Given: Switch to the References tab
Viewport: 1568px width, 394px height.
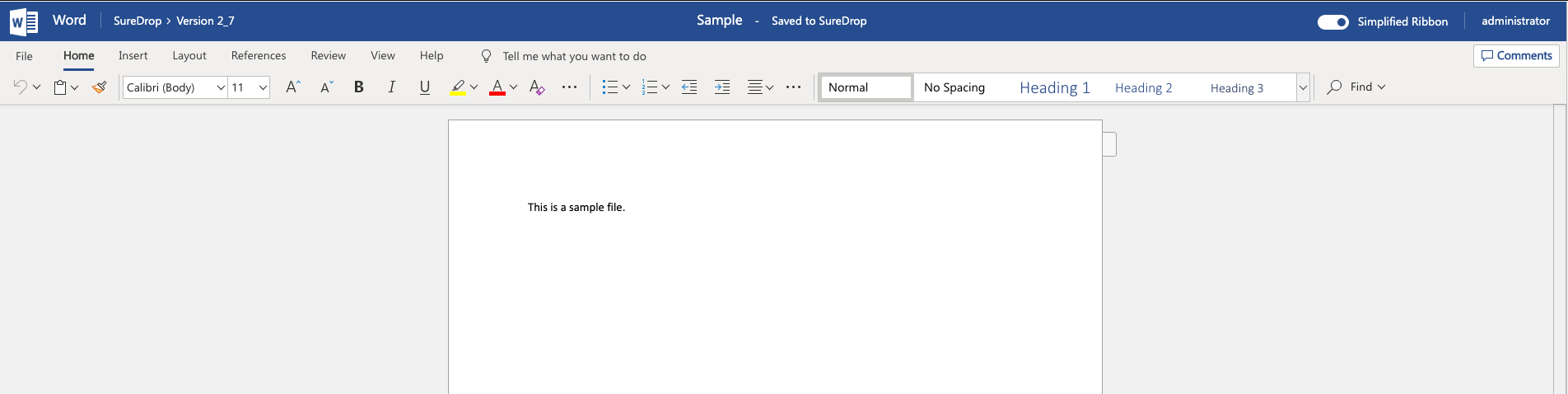Looking at the screenshot, I should coord(259,55).
